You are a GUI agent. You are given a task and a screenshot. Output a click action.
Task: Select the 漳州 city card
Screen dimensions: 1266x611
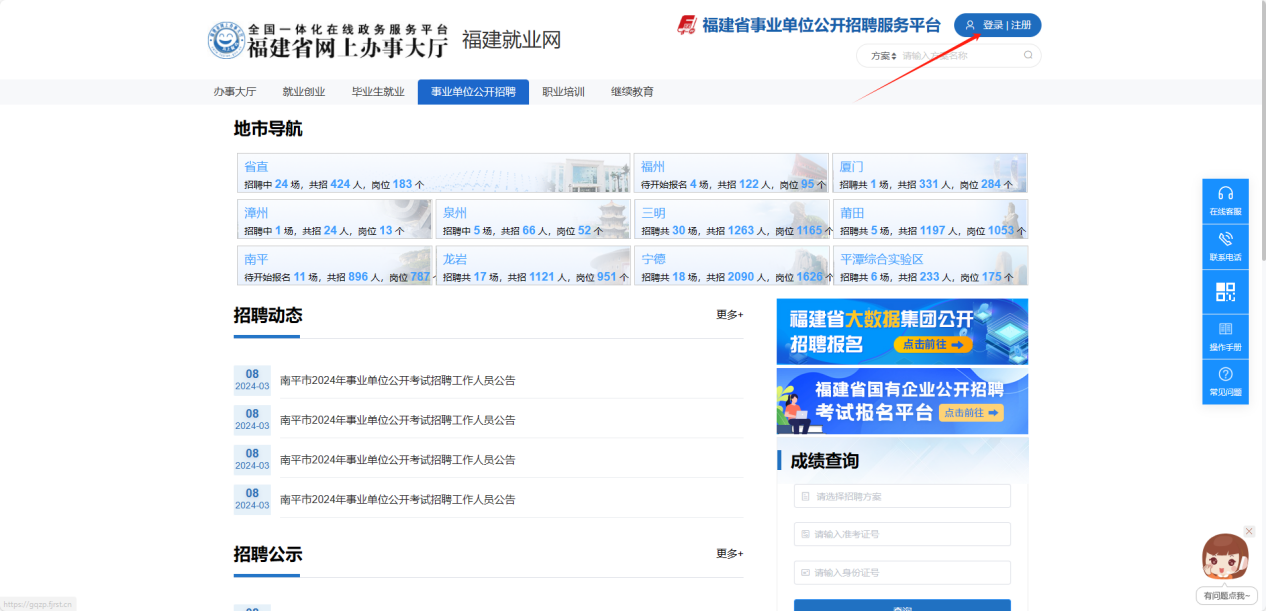click(334, 219)
